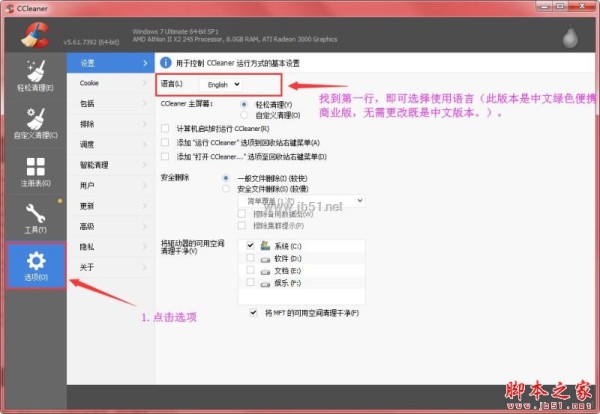600x414 pixels.
Task: Open the 注册表 (Registry) grid icon
Action: click(x=34, y=173)
